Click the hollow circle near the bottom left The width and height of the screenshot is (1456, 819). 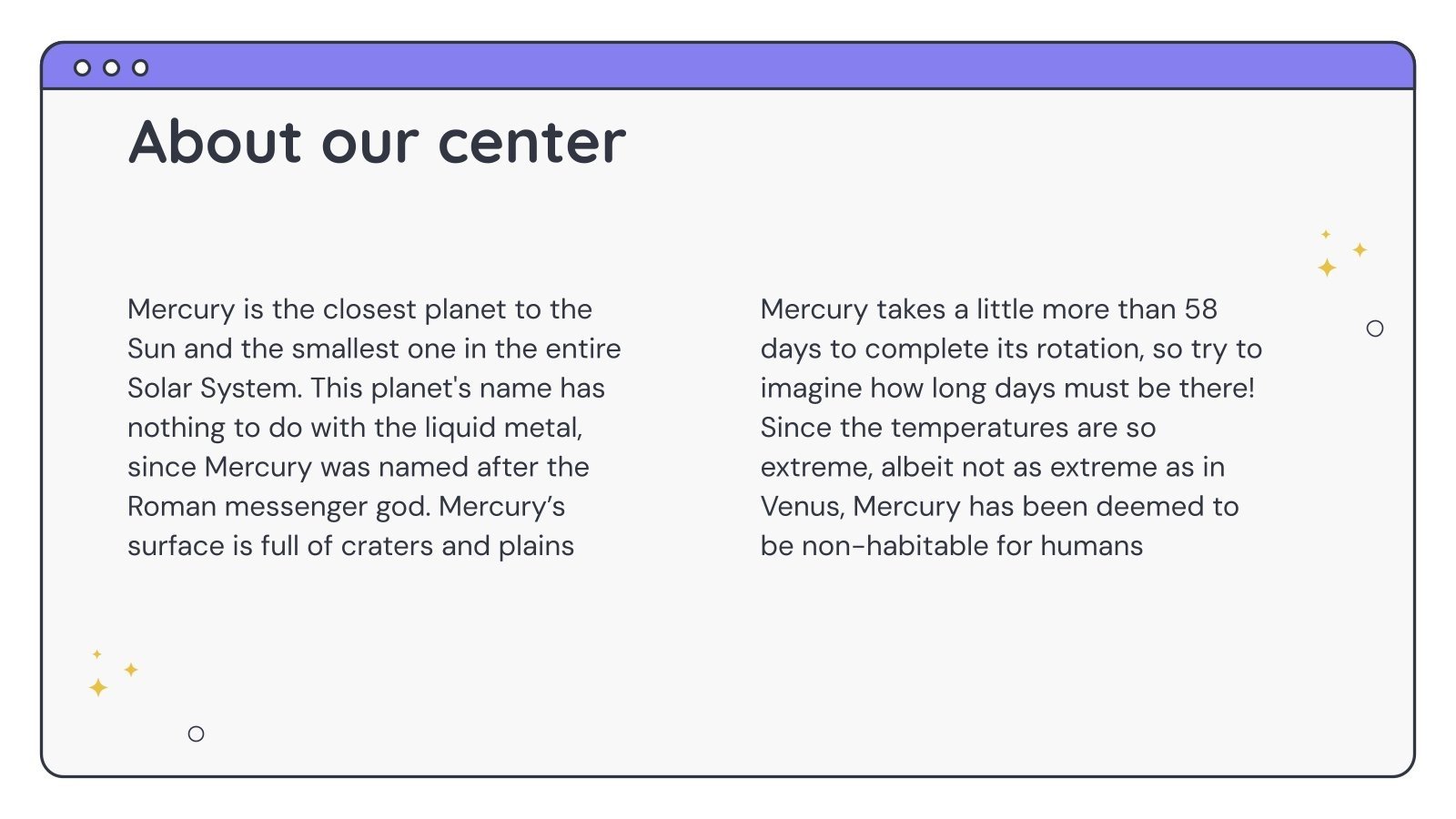click(x=196, y=733)
